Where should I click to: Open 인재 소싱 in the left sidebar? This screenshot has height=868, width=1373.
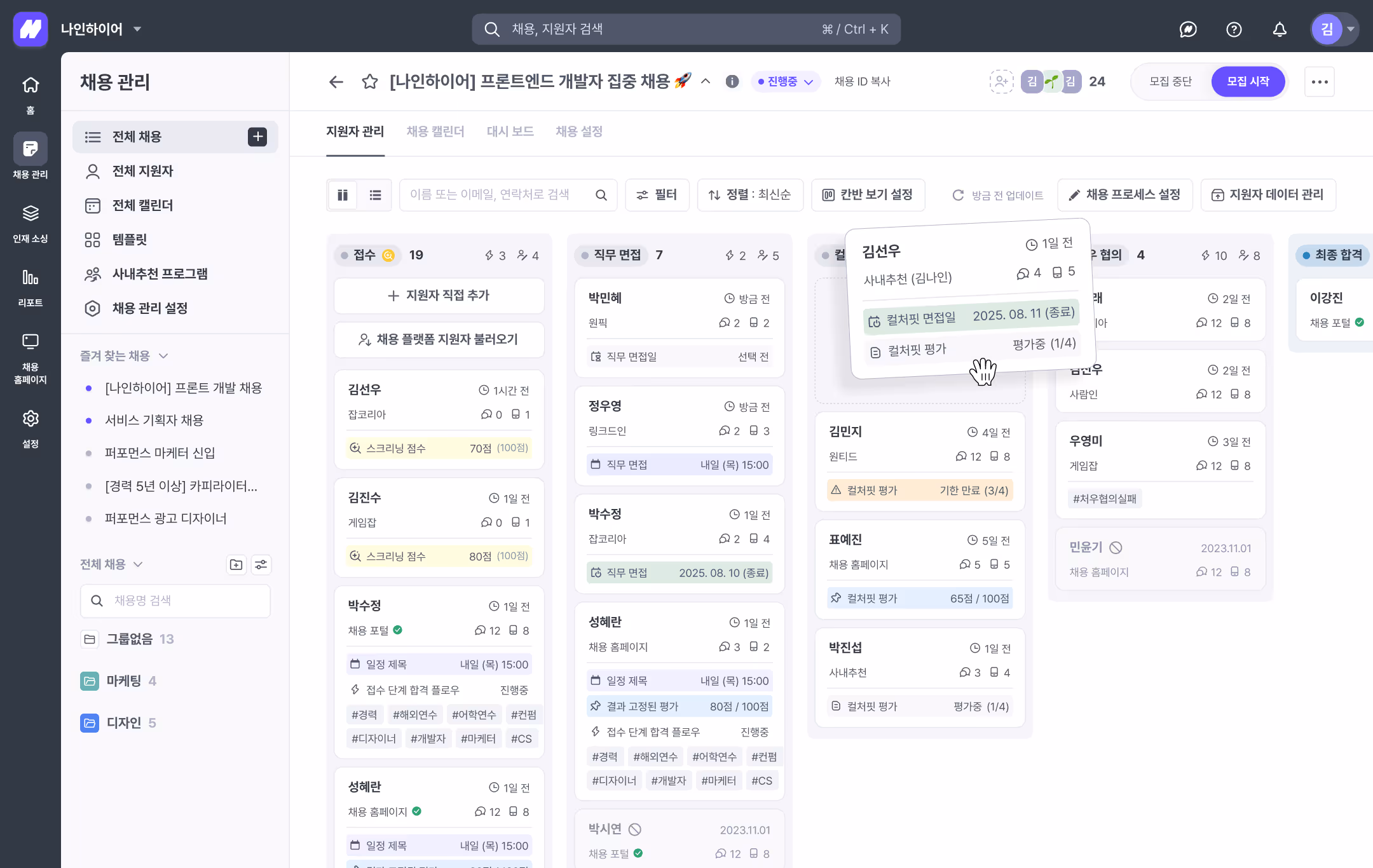pyautogui.click(x=31, y=223)
